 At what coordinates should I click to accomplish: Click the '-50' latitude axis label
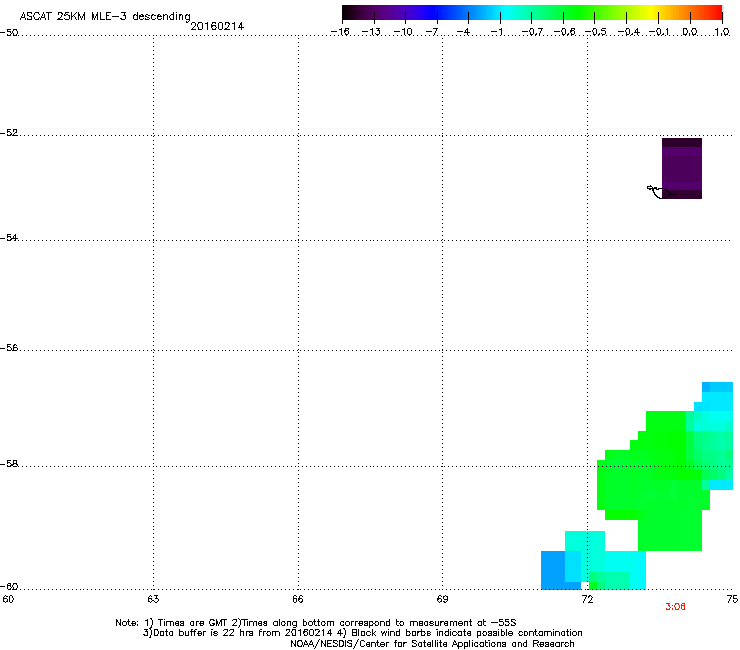coord(9,33)
